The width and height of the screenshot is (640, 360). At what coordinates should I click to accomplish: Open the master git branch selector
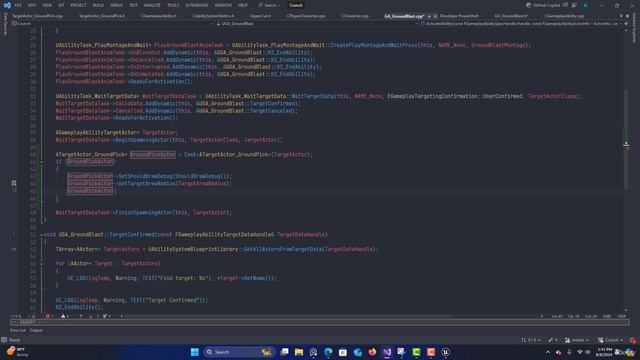[x=577, y=340]
